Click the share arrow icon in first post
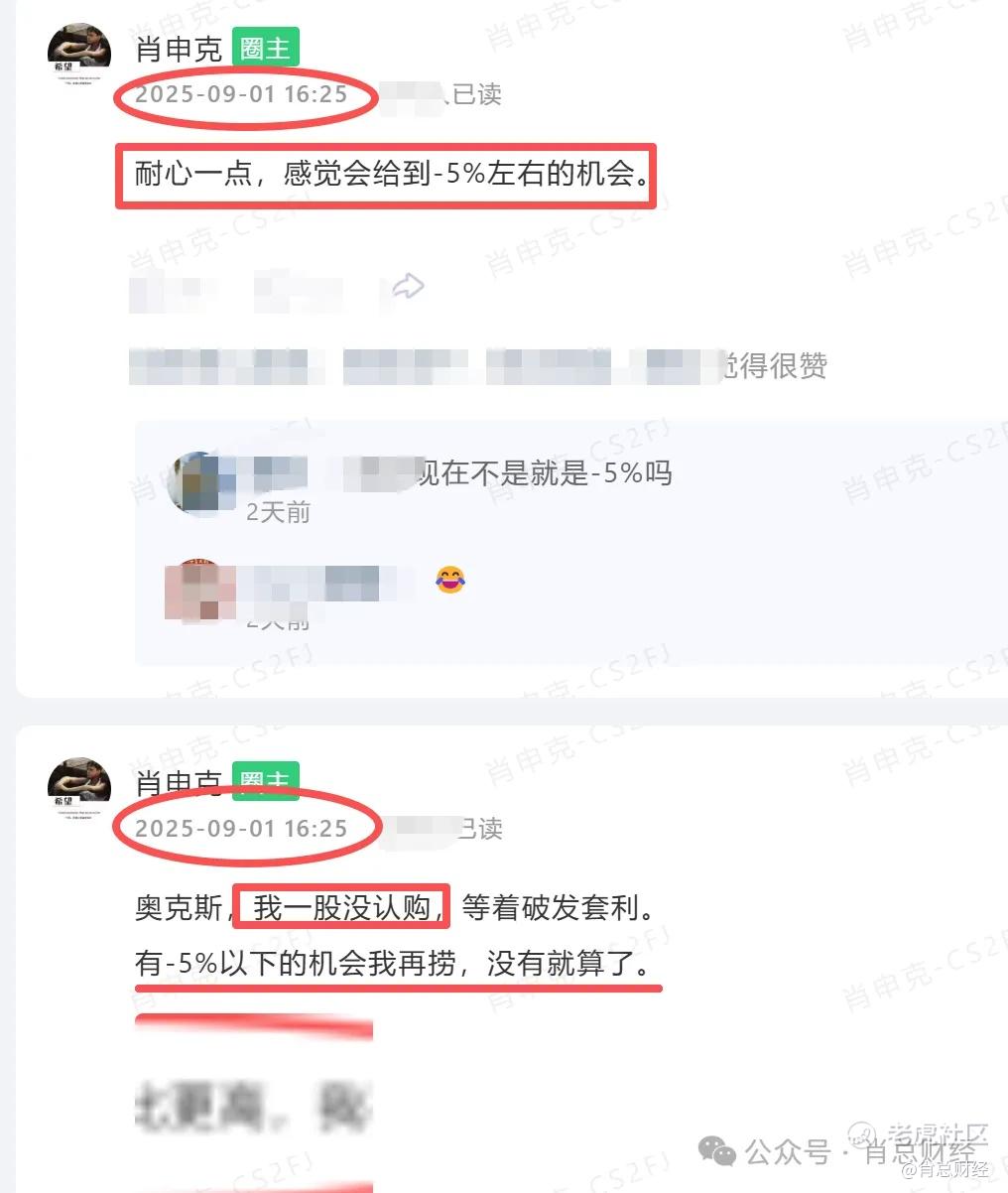 (408, 287)
